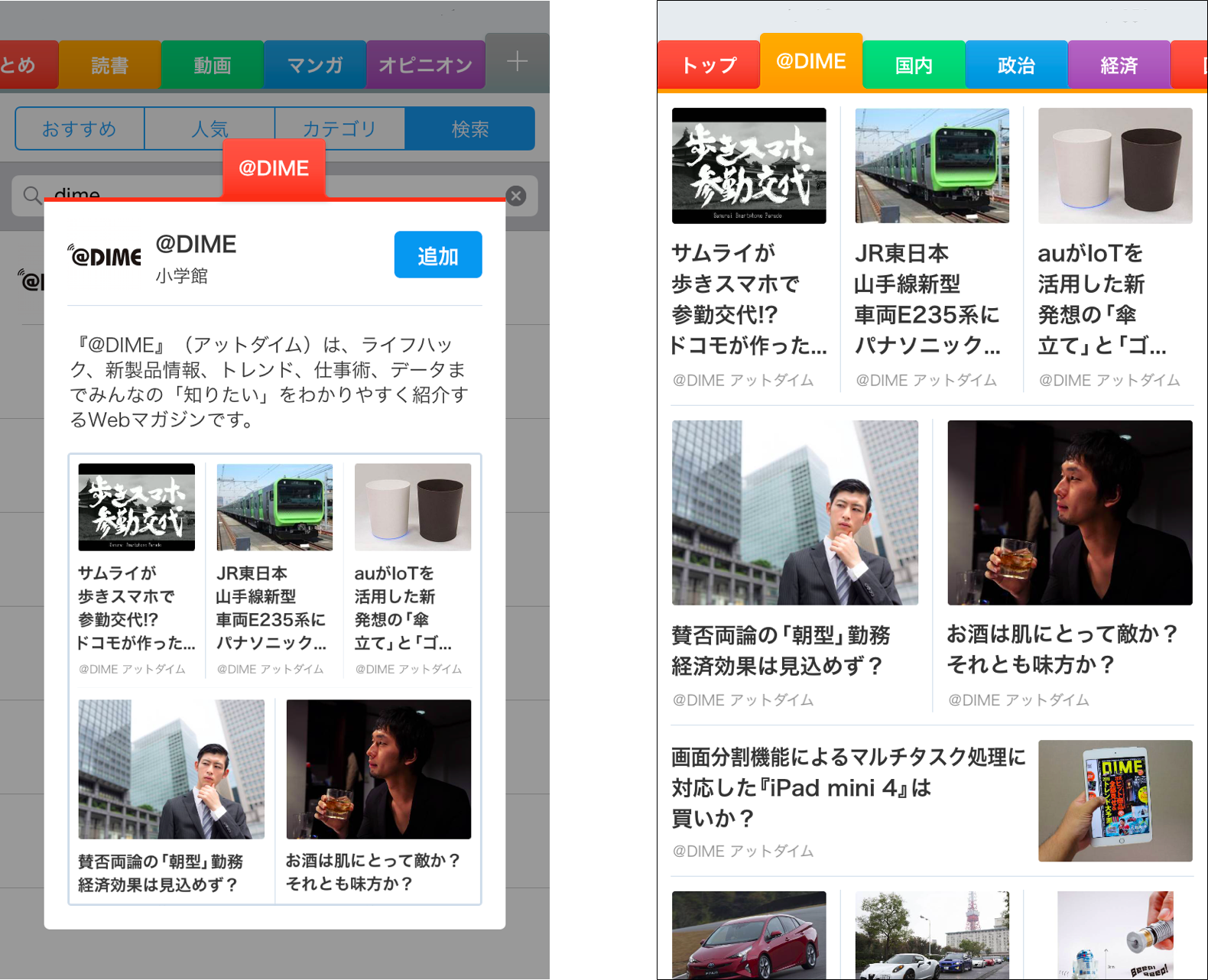Open お酒は肌にとって敵か headline in the popup
The height and width of the screenshot is (980, 1208).
coord(373,872)
